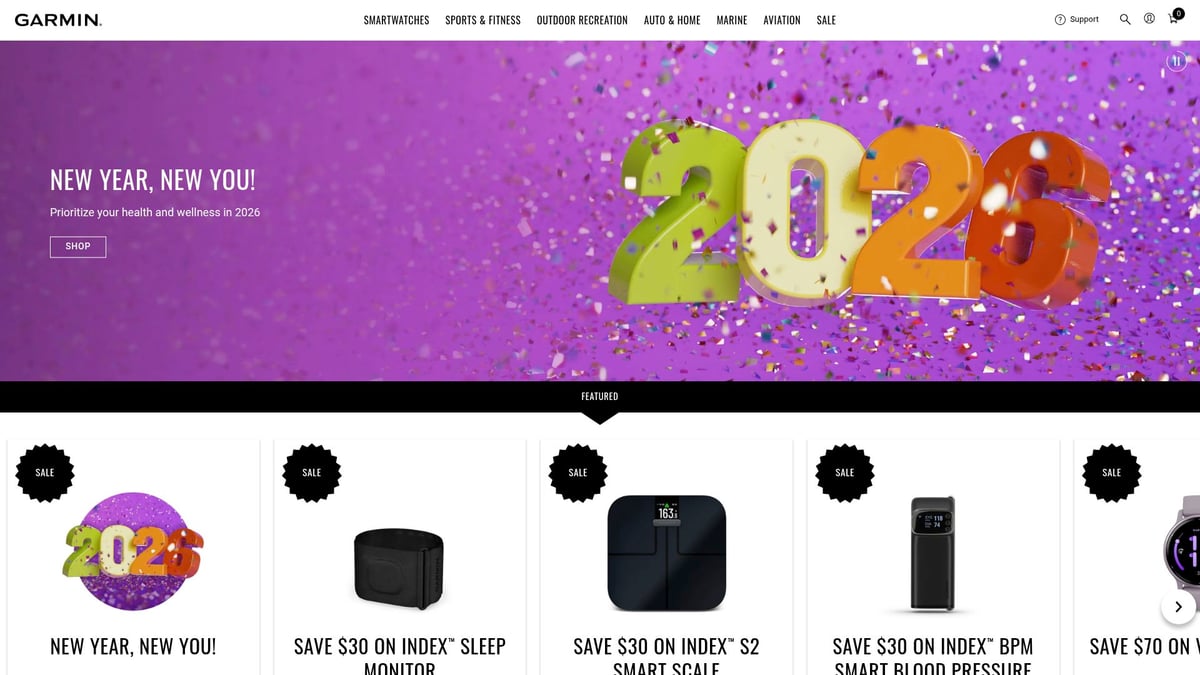This screenshot has width=1200, height=675.
Task: Click the Sale badge on S2 Smart Scale card
Action: point(578,472)
